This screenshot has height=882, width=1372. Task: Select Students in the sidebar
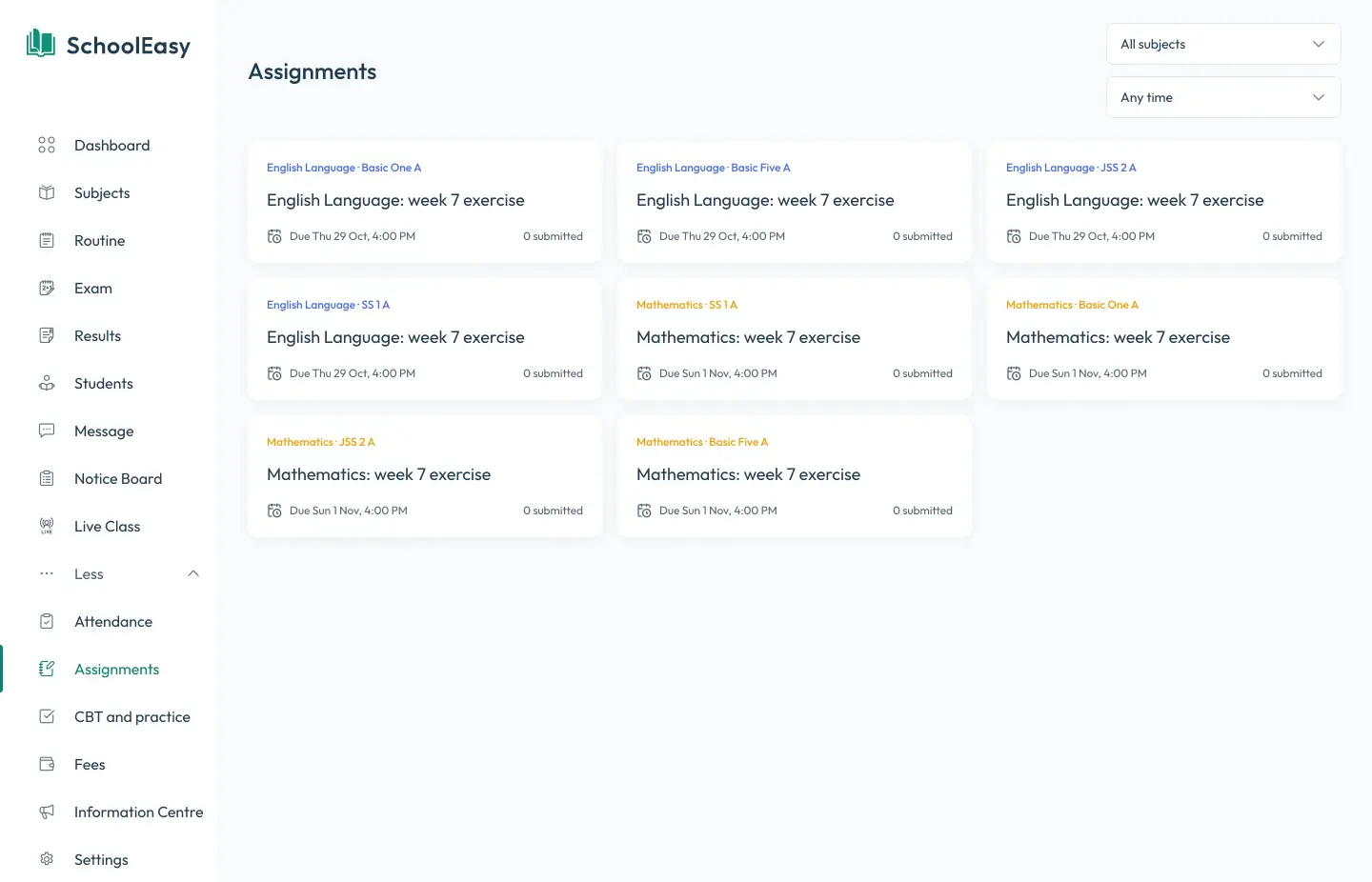click(x=104, y=383)
